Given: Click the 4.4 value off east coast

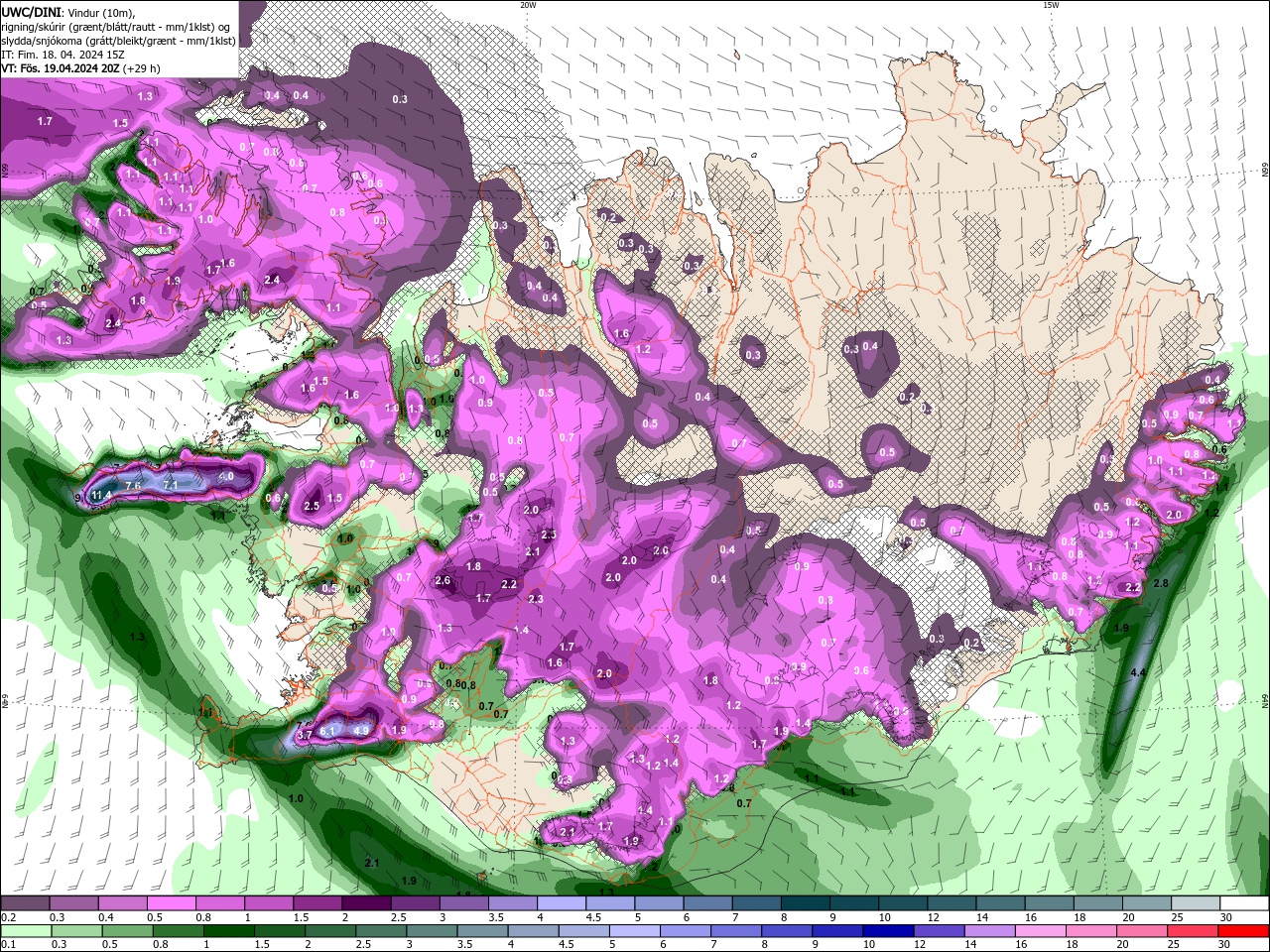Looking at the screenshot, I should click(x=1138, y=673).
